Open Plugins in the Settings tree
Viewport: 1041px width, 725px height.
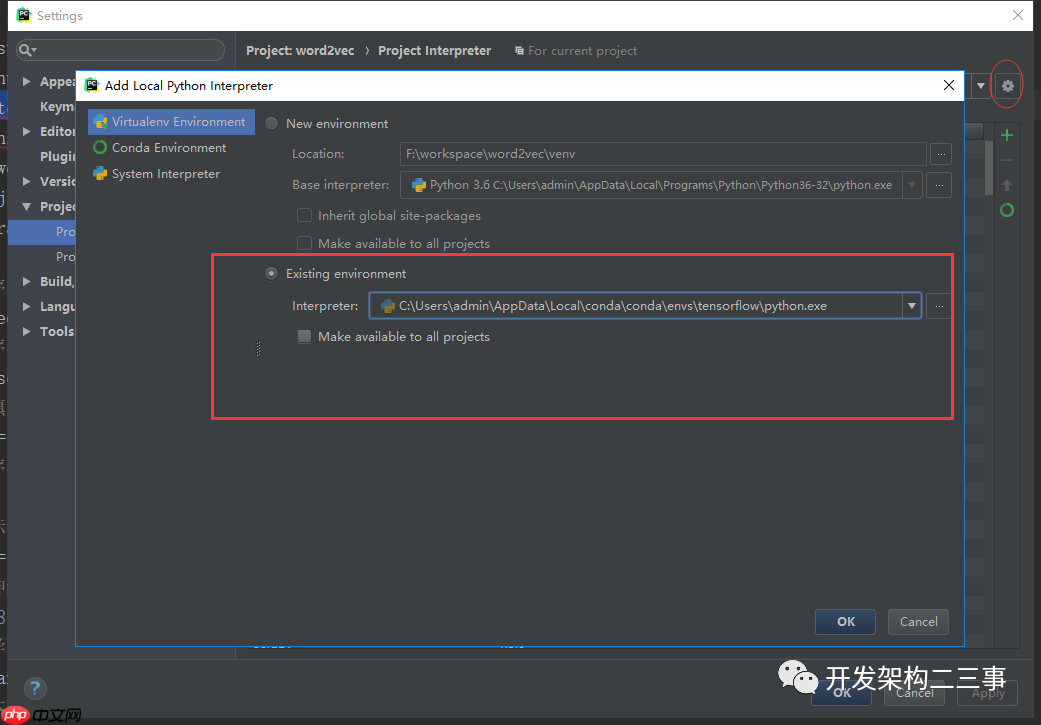[56, 157]
